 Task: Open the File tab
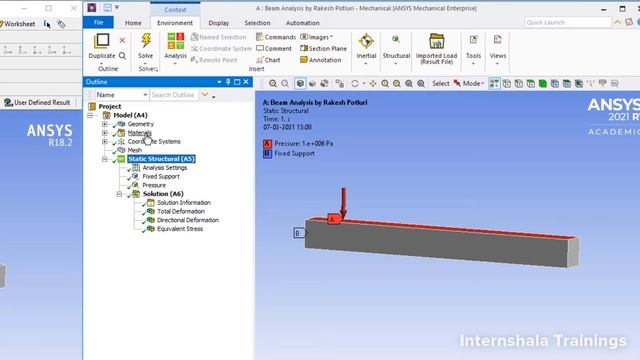click(x=98, y=22)
